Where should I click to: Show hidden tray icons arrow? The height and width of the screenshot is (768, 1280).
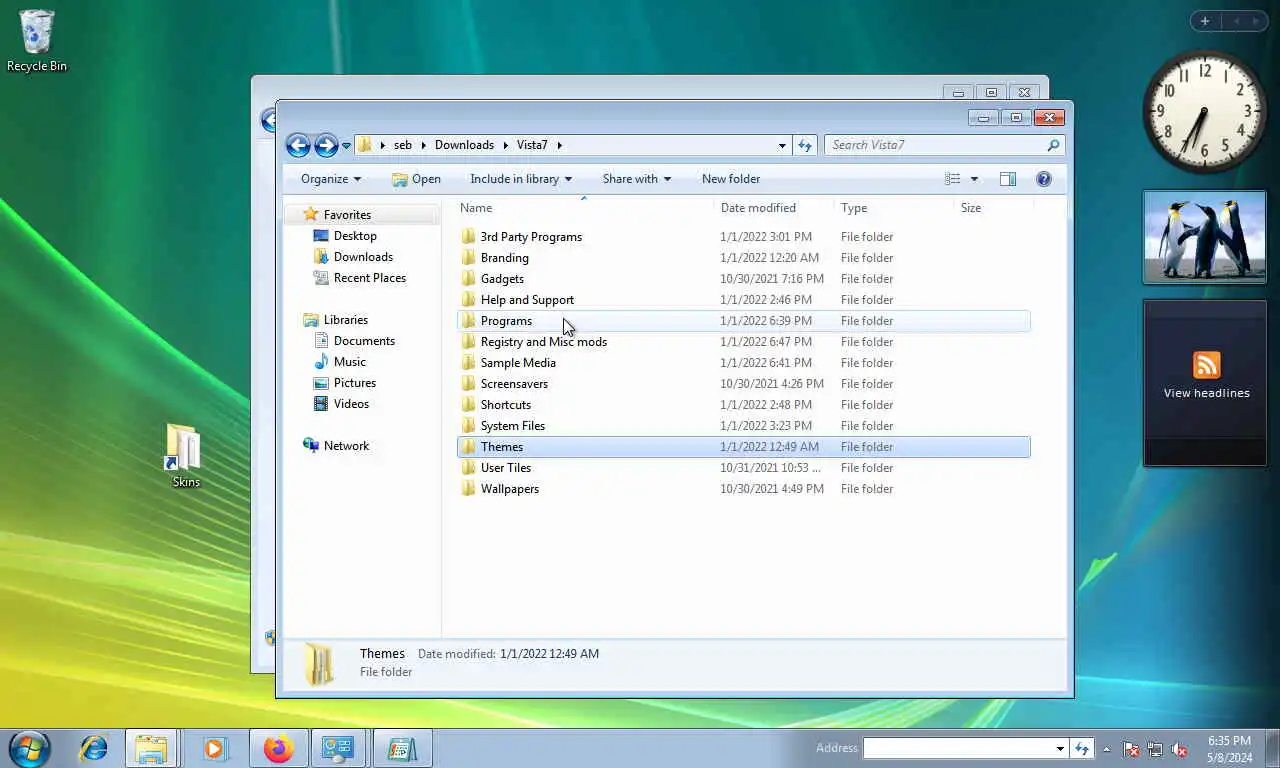(1106, 749)
